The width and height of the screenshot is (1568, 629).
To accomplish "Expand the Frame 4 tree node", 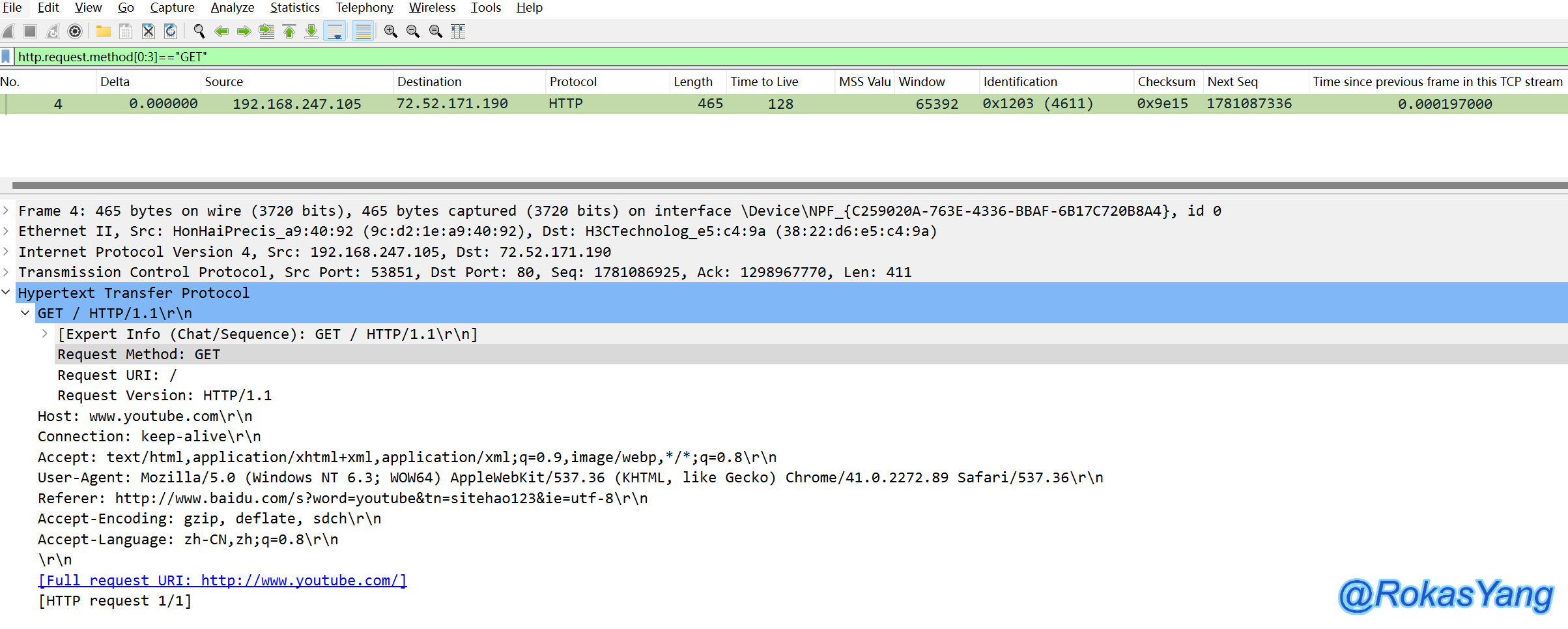I will click(6, 211).
